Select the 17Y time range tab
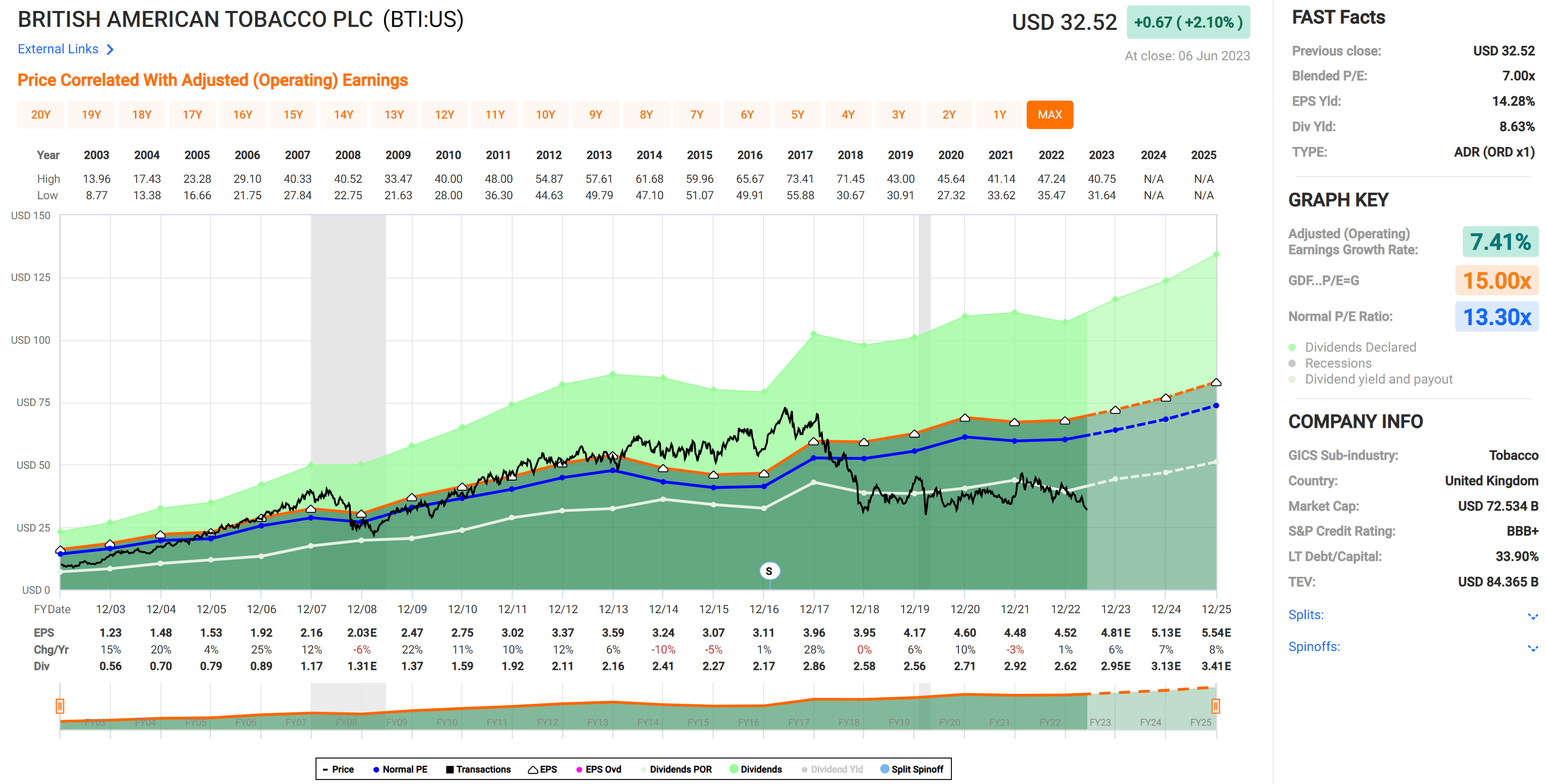This screenshot has height=784, width=1546. 192,115
